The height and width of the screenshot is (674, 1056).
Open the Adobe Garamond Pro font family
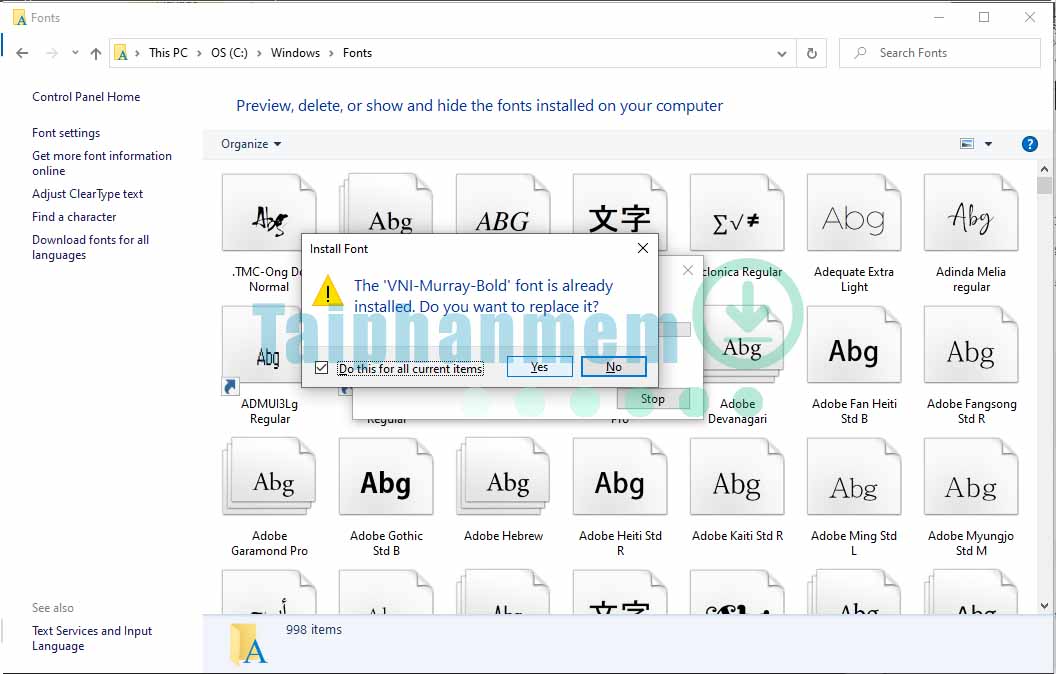tap(269, 485)
